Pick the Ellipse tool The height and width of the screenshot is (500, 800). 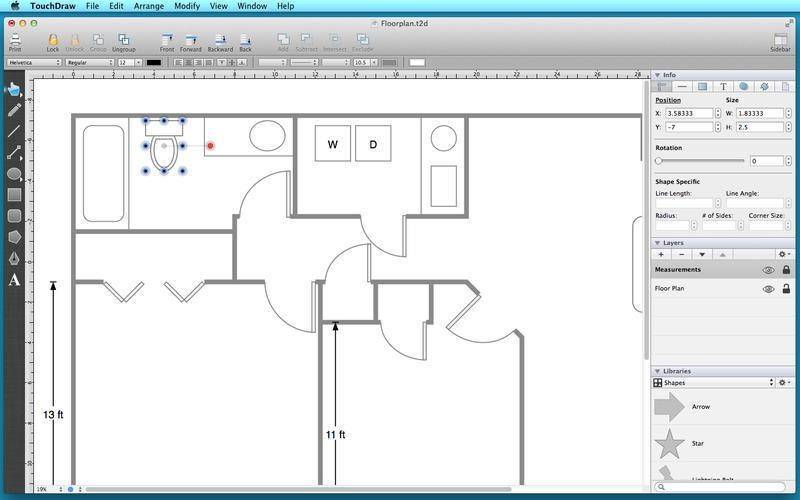(14, 174)
